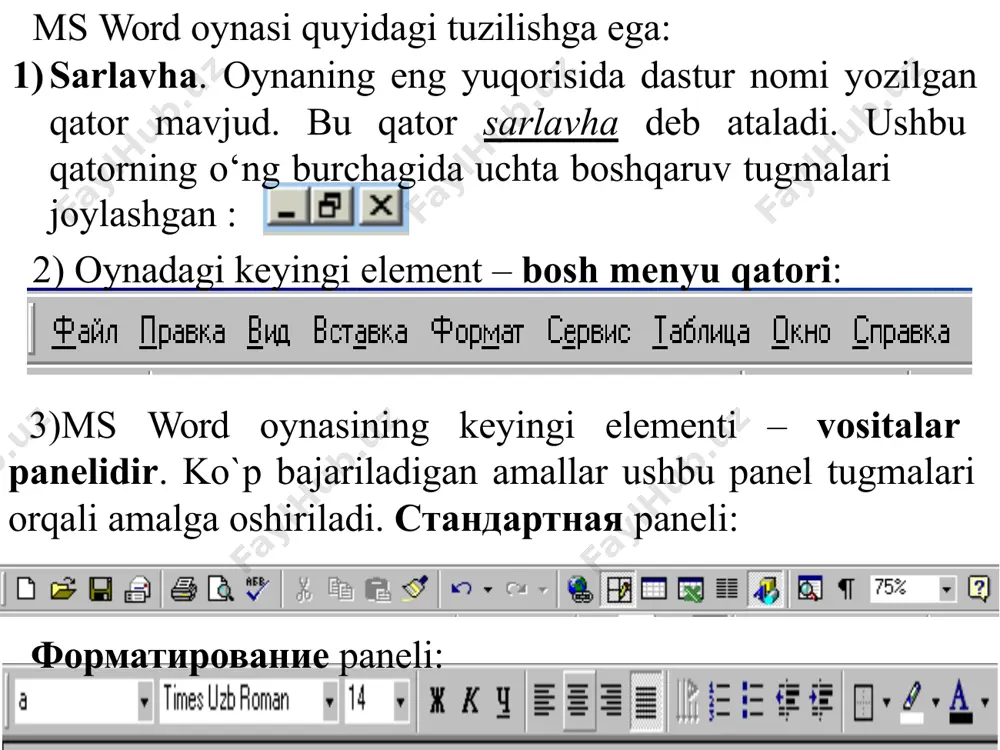Click the Undo arrow icon
1000x750 pixels.
click(462, 588)
